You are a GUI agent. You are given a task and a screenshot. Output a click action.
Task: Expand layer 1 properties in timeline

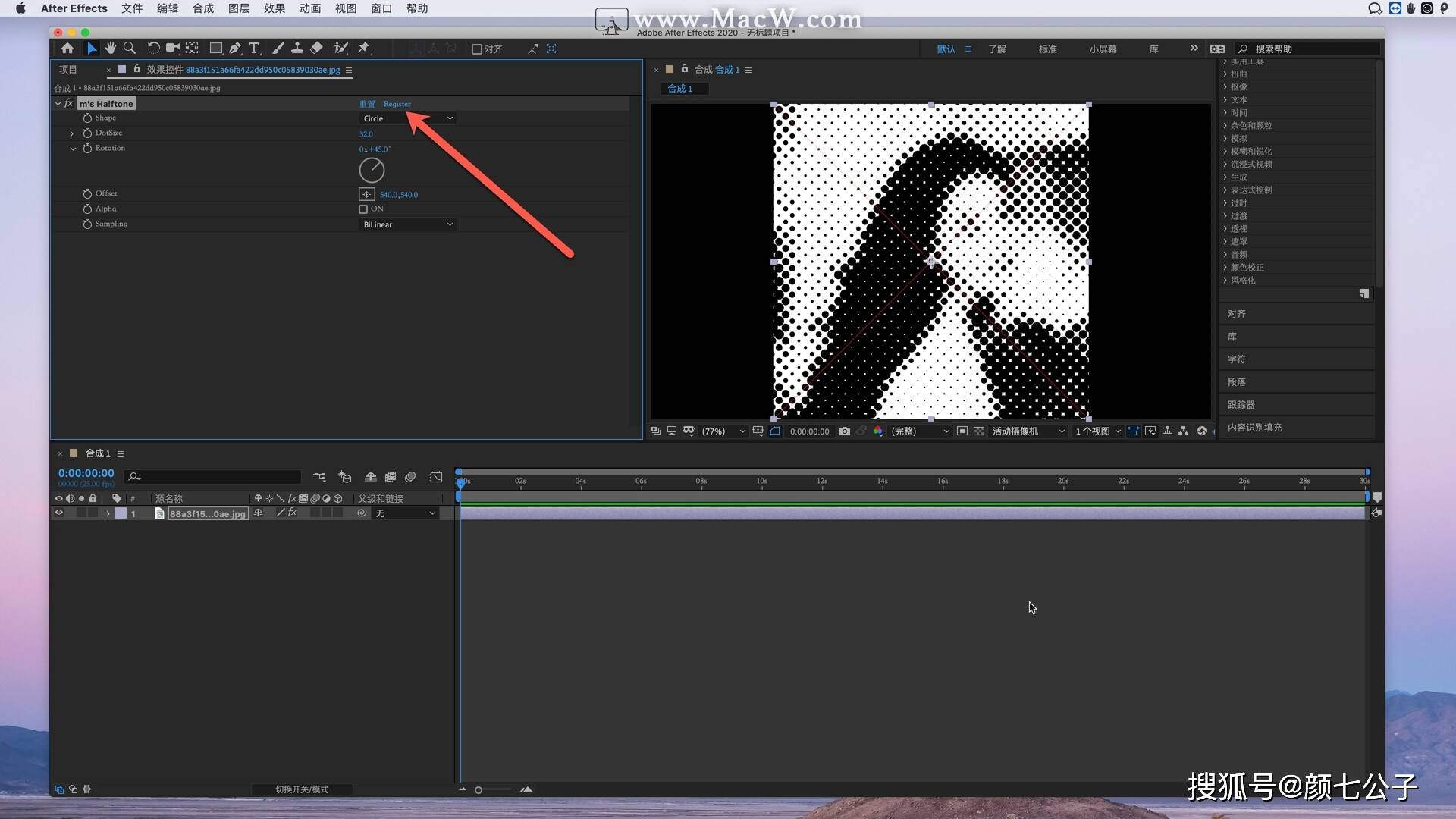[x=108, y=513]
